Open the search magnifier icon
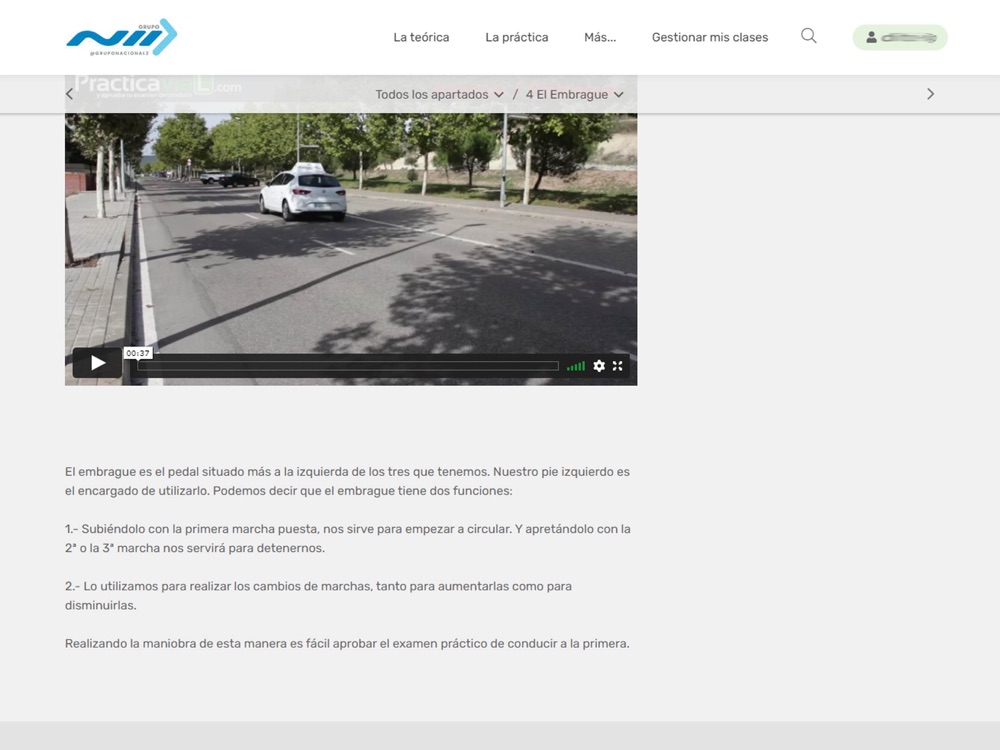 809,36
